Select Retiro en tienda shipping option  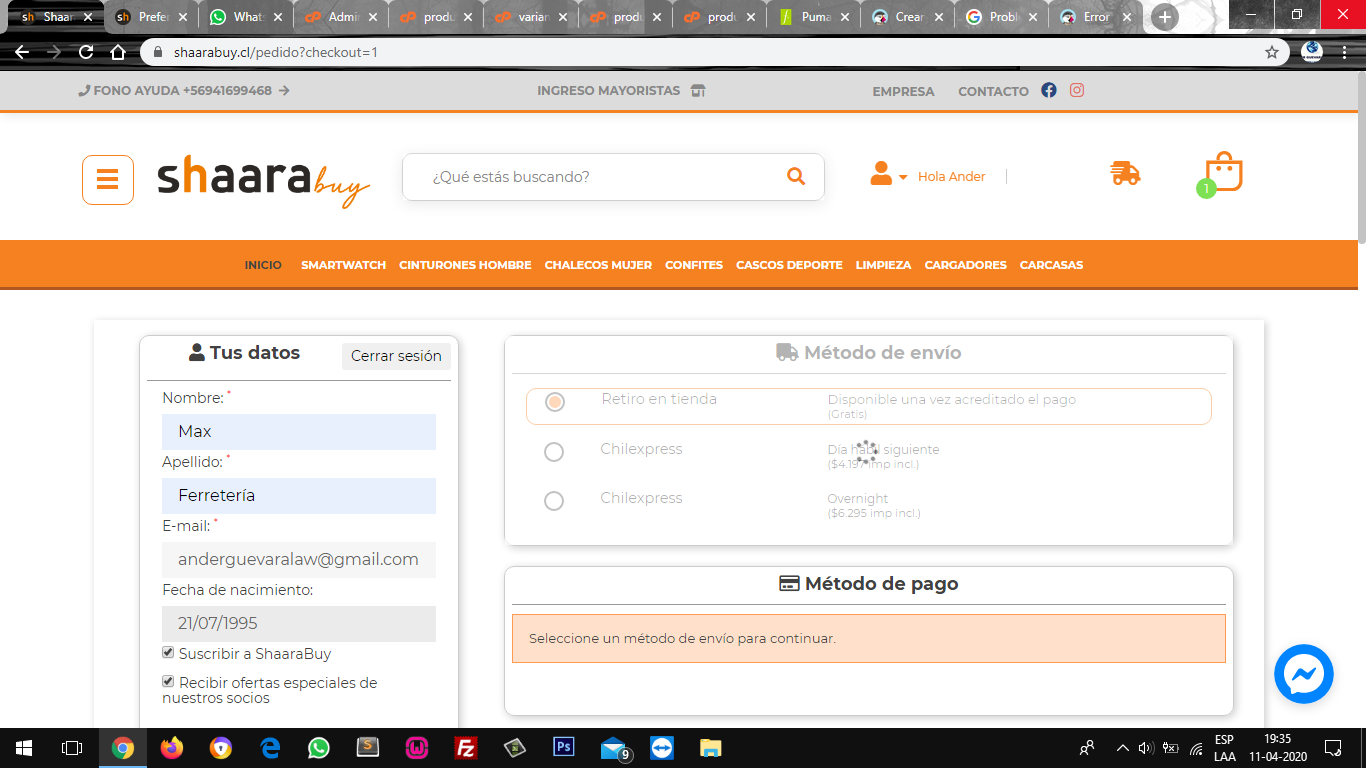point(555,402)
